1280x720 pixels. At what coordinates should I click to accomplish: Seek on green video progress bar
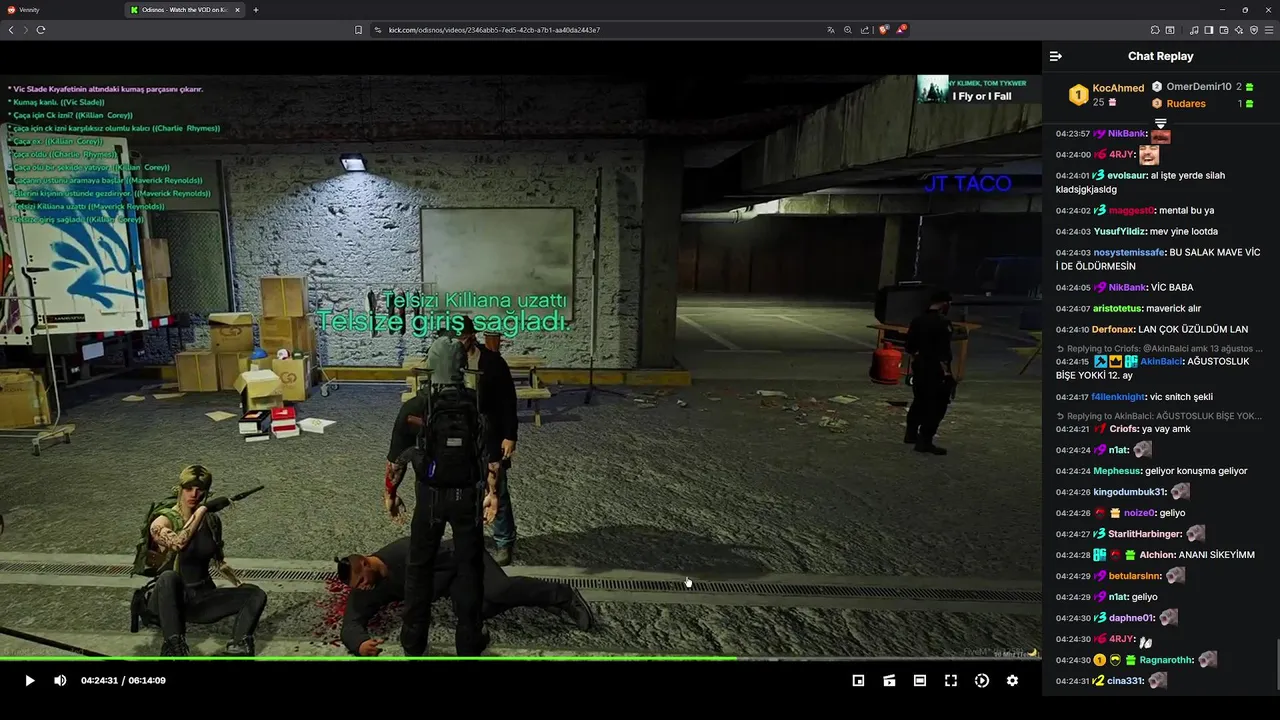(x=520, y=658)
